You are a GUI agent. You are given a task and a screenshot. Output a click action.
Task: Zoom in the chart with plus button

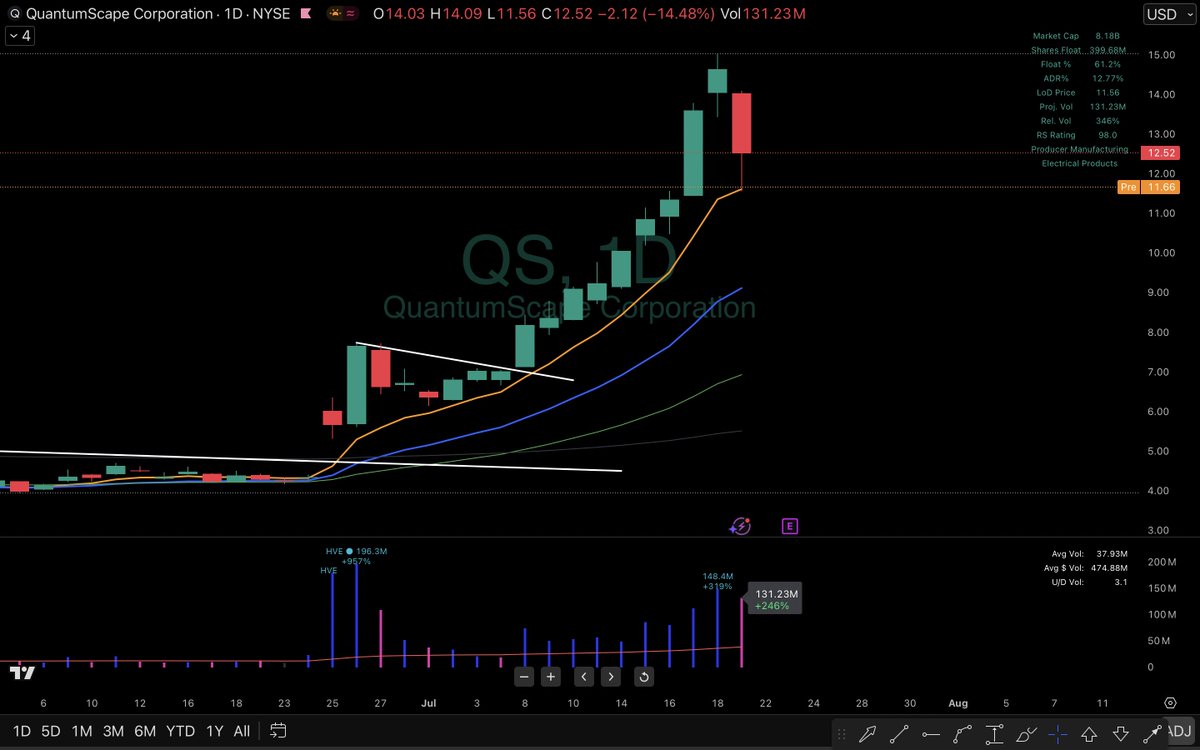pyautogui.click(x=551, y=677)
